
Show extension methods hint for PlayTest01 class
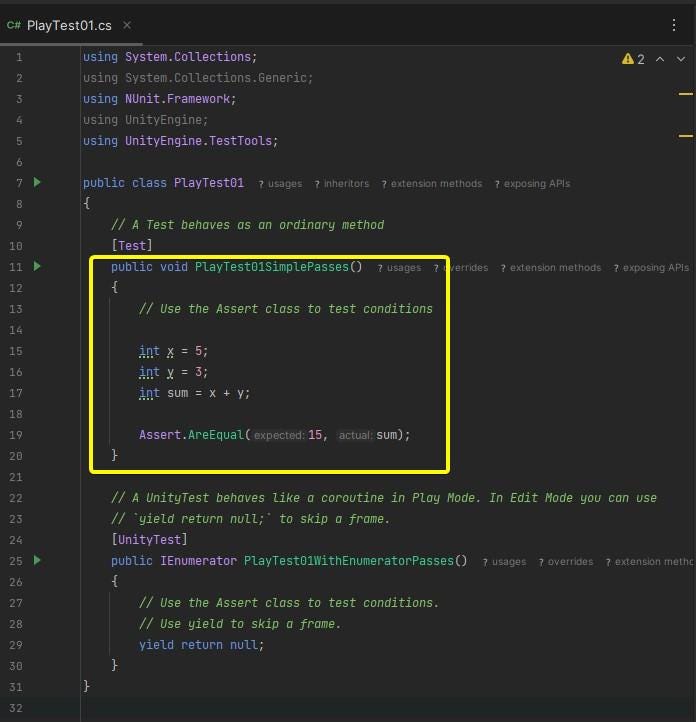point(432,184)
